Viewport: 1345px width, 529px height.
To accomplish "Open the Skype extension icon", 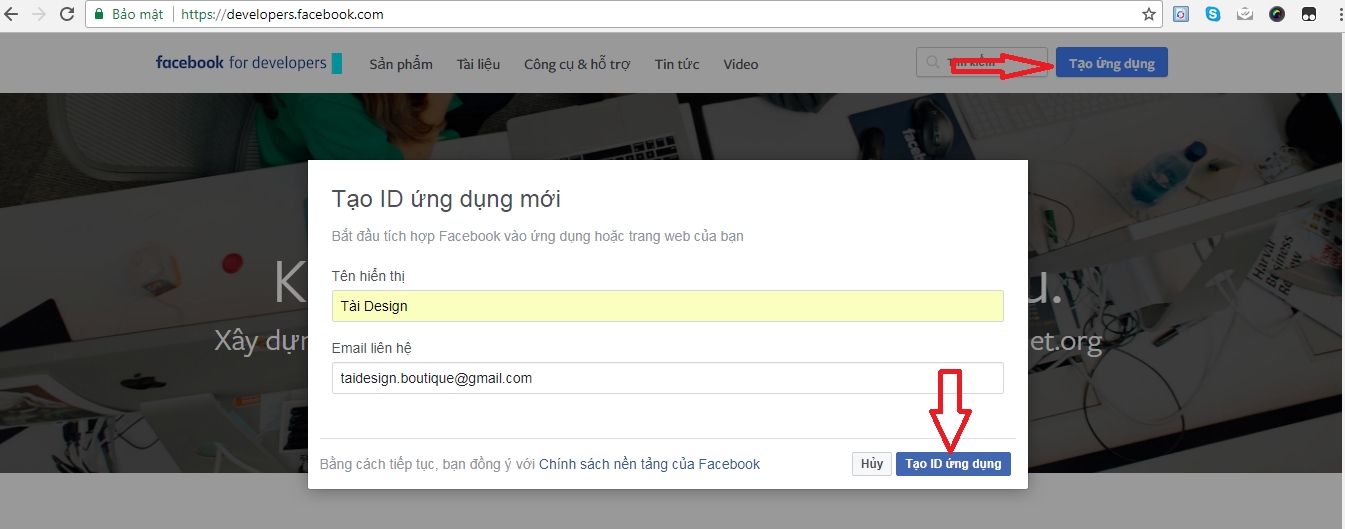I will click(1213, 15).
